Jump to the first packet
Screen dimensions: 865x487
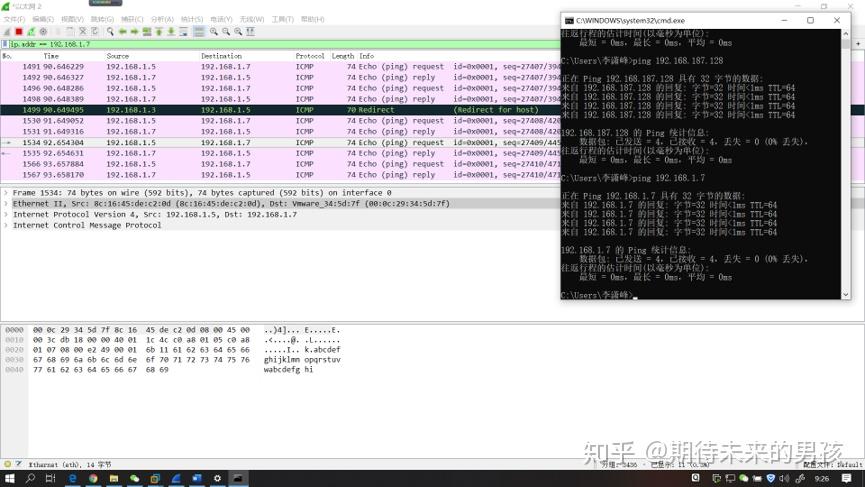(159, 31)
